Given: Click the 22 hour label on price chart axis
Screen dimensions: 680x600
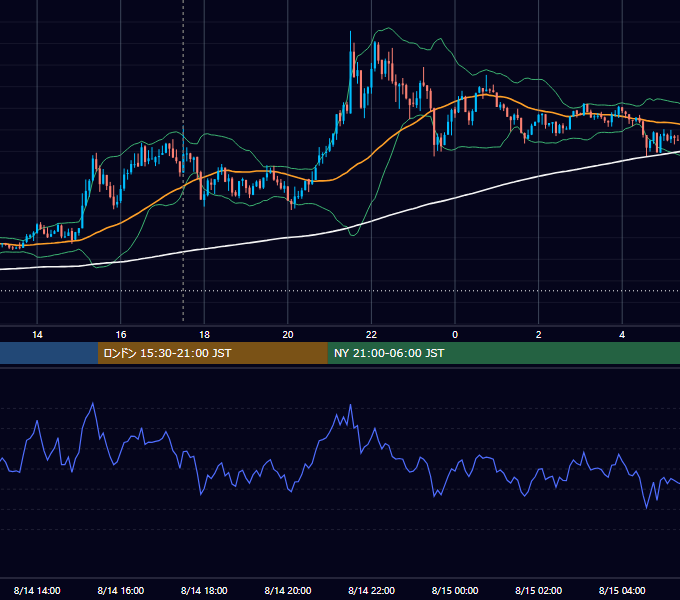Looking at the screenshot, I should (371, 335).
